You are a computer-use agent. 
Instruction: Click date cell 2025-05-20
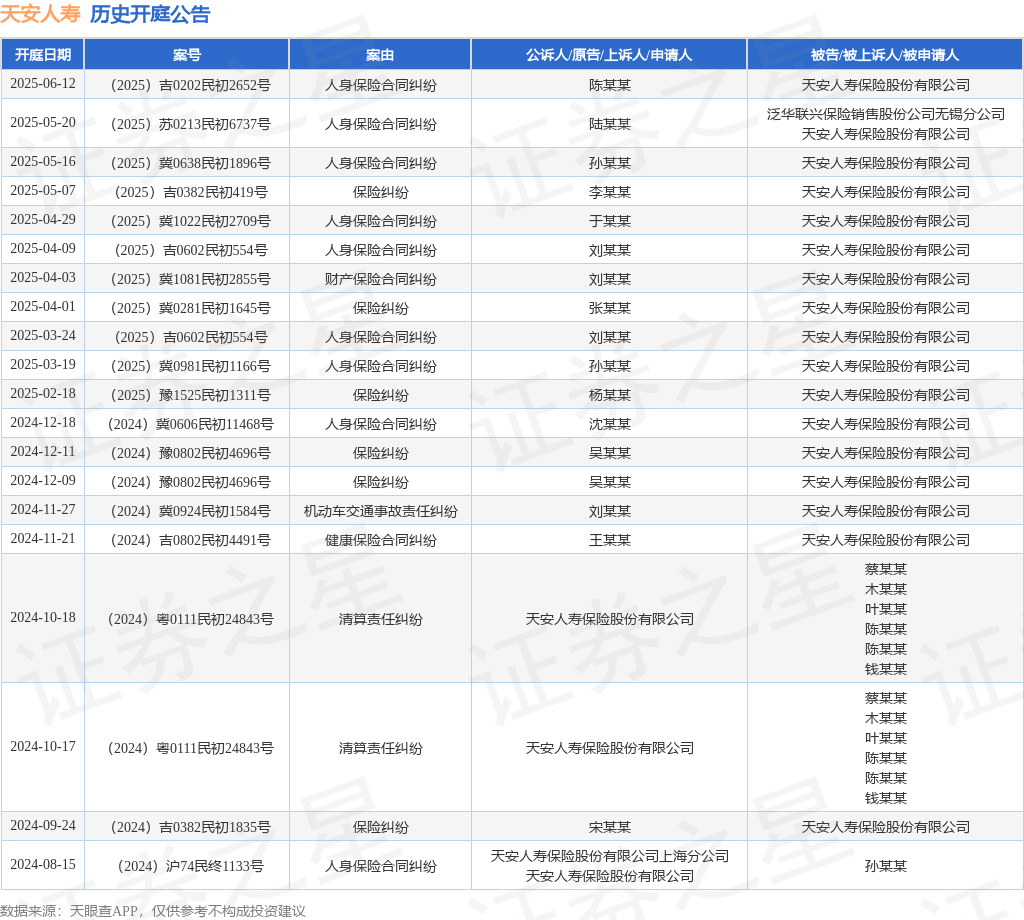click(x=43, y=123)
